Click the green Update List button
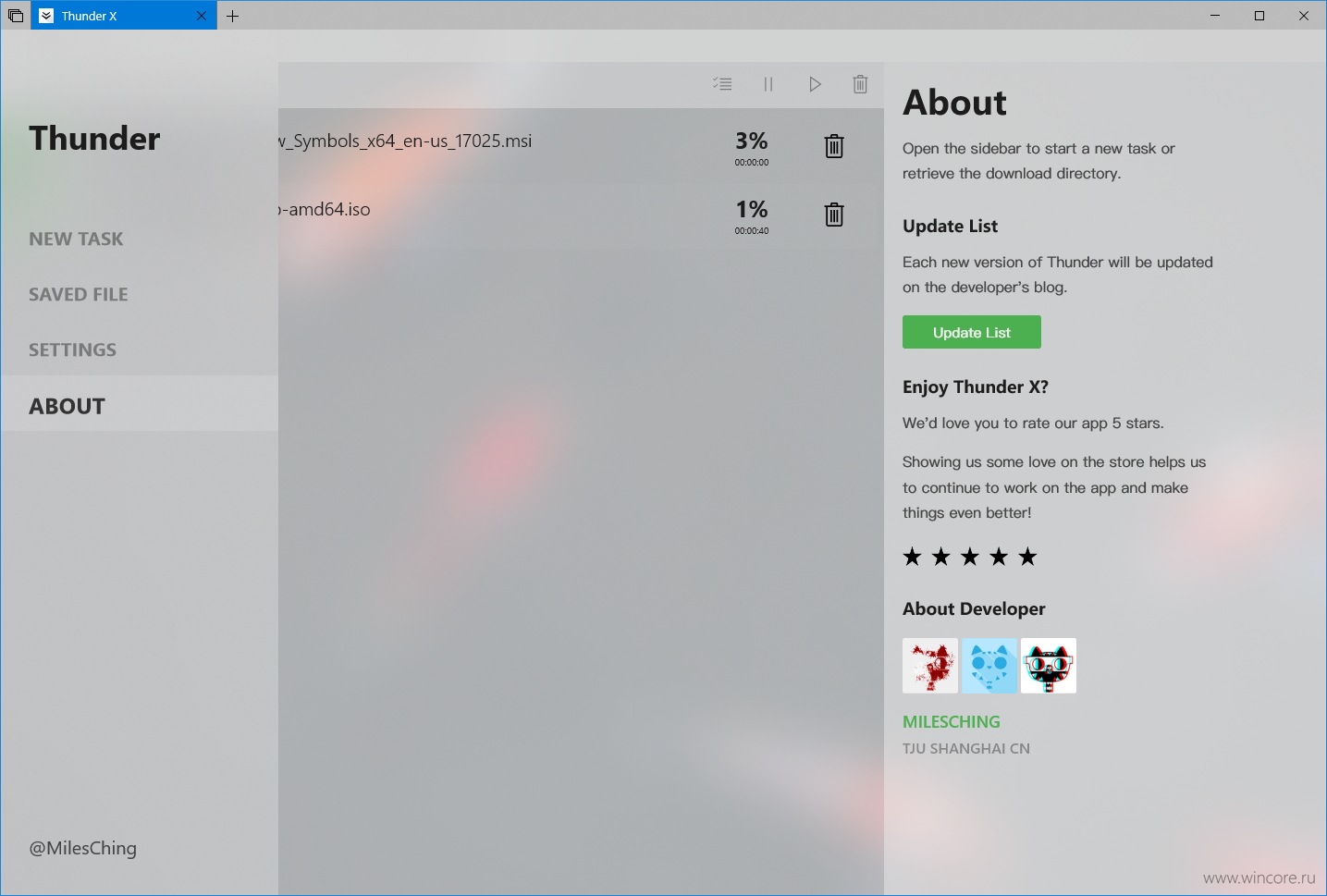 point(972,332)
